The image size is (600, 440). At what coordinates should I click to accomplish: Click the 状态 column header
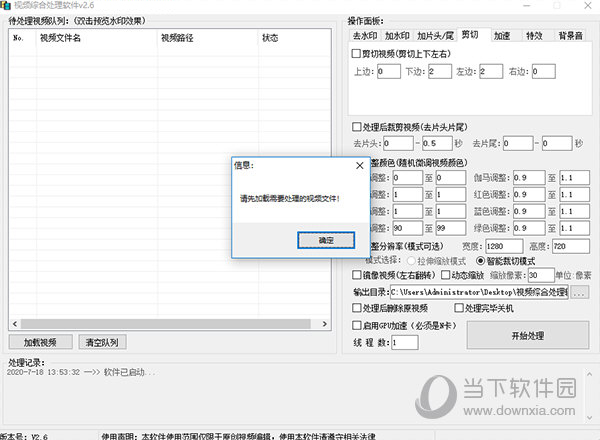[294, 38]
